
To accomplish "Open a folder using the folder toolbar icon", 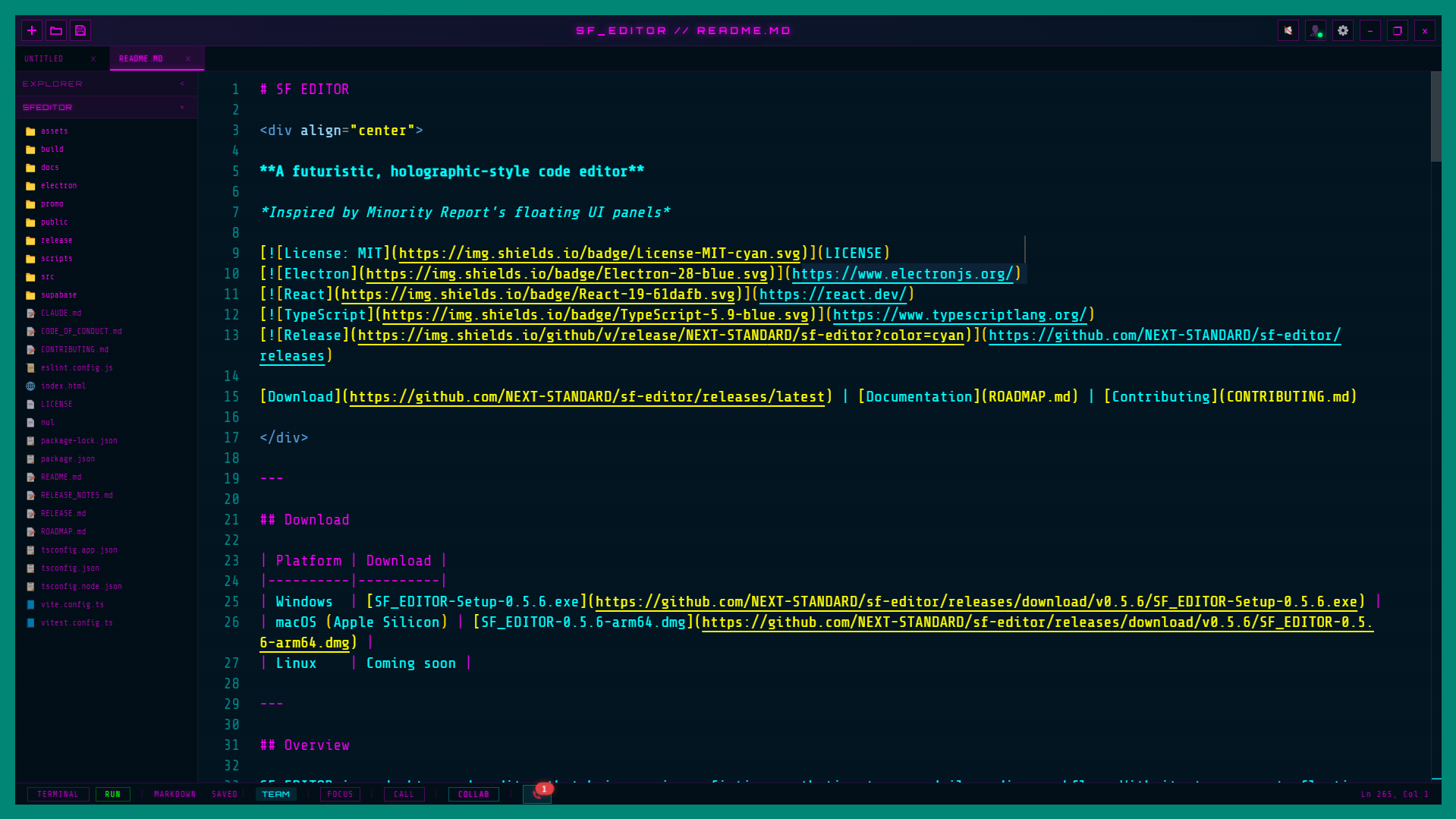I will pos(56,30).
